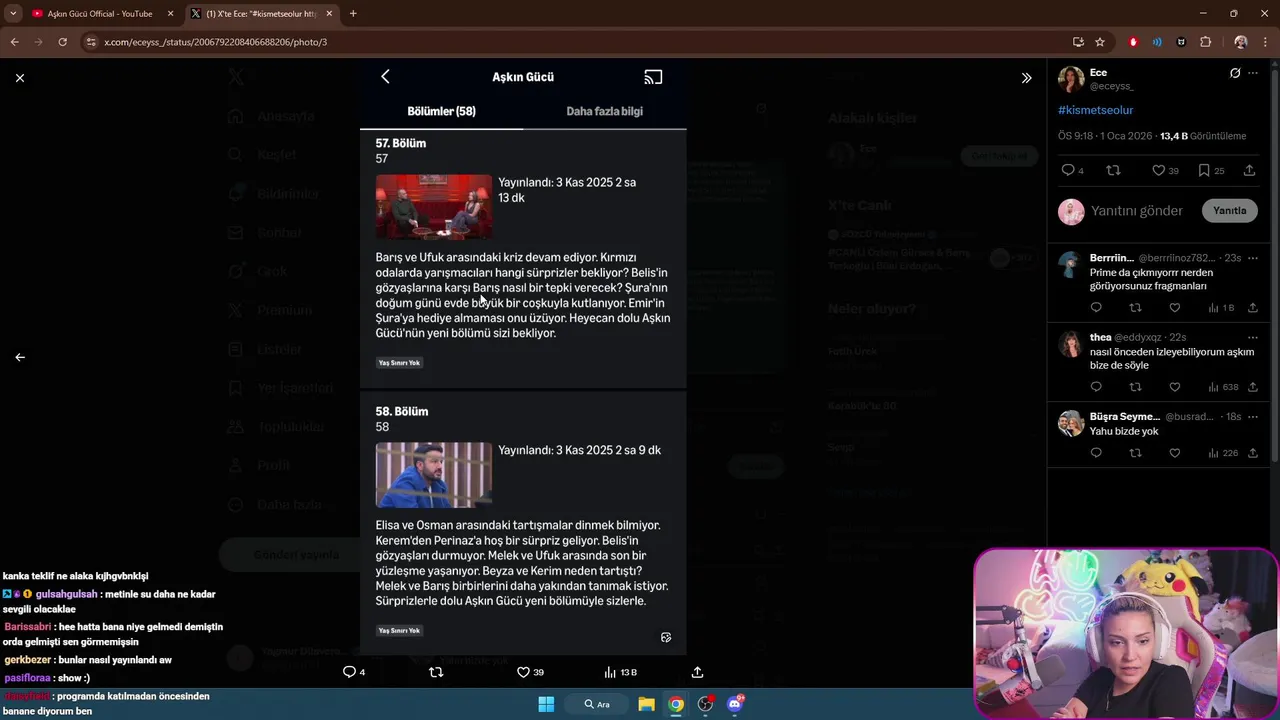
Task: Repost Berrrin's comment
Action: 1135,308
